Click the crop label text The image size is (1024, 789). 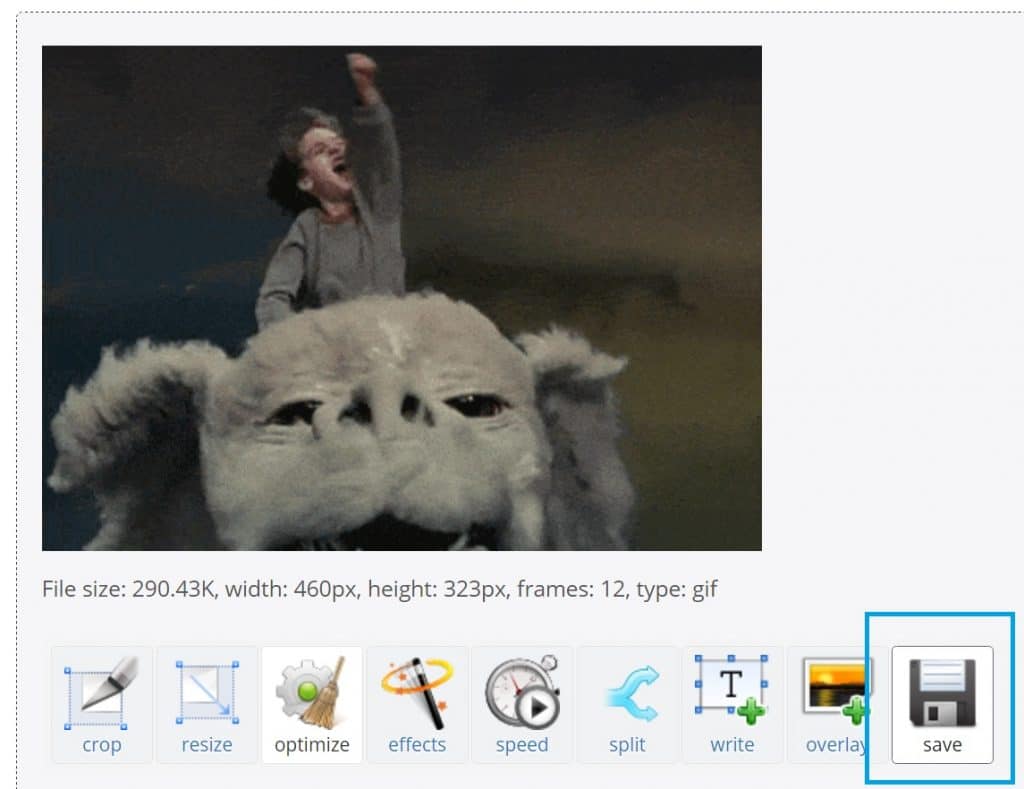coord(100,744)
